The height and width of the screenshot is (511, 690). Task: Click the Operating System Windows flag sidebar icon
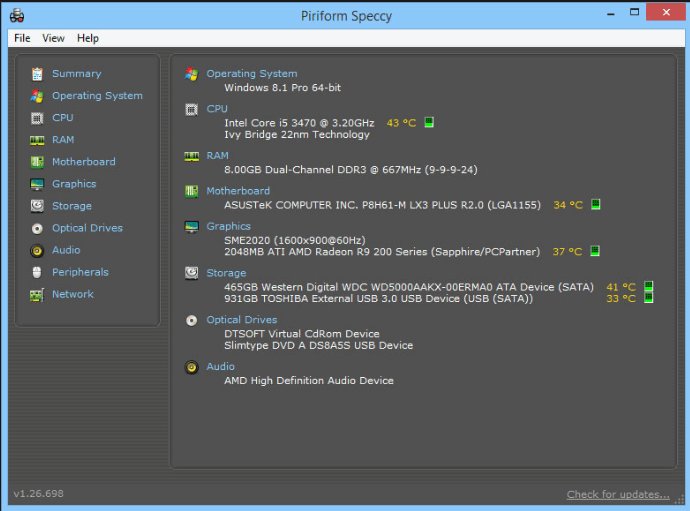(x=37, y=96)
